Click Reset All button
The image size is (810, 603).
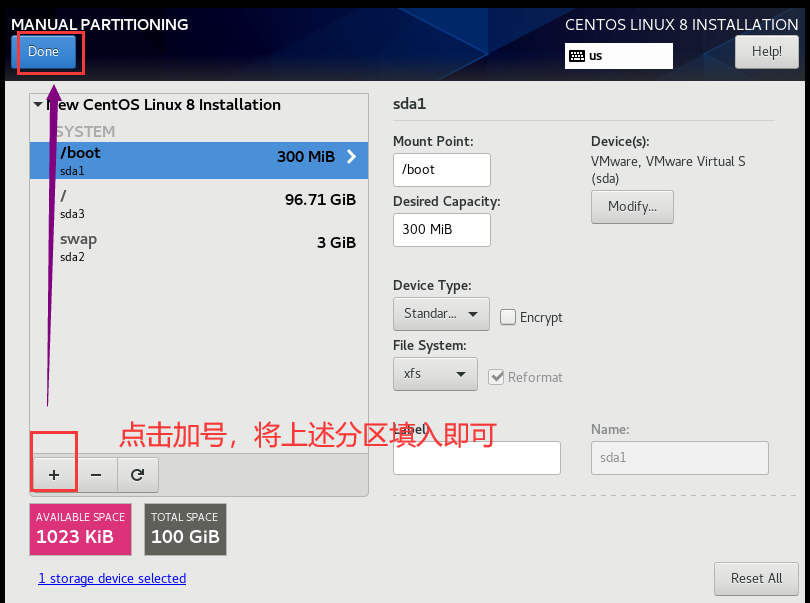(756, 578)
